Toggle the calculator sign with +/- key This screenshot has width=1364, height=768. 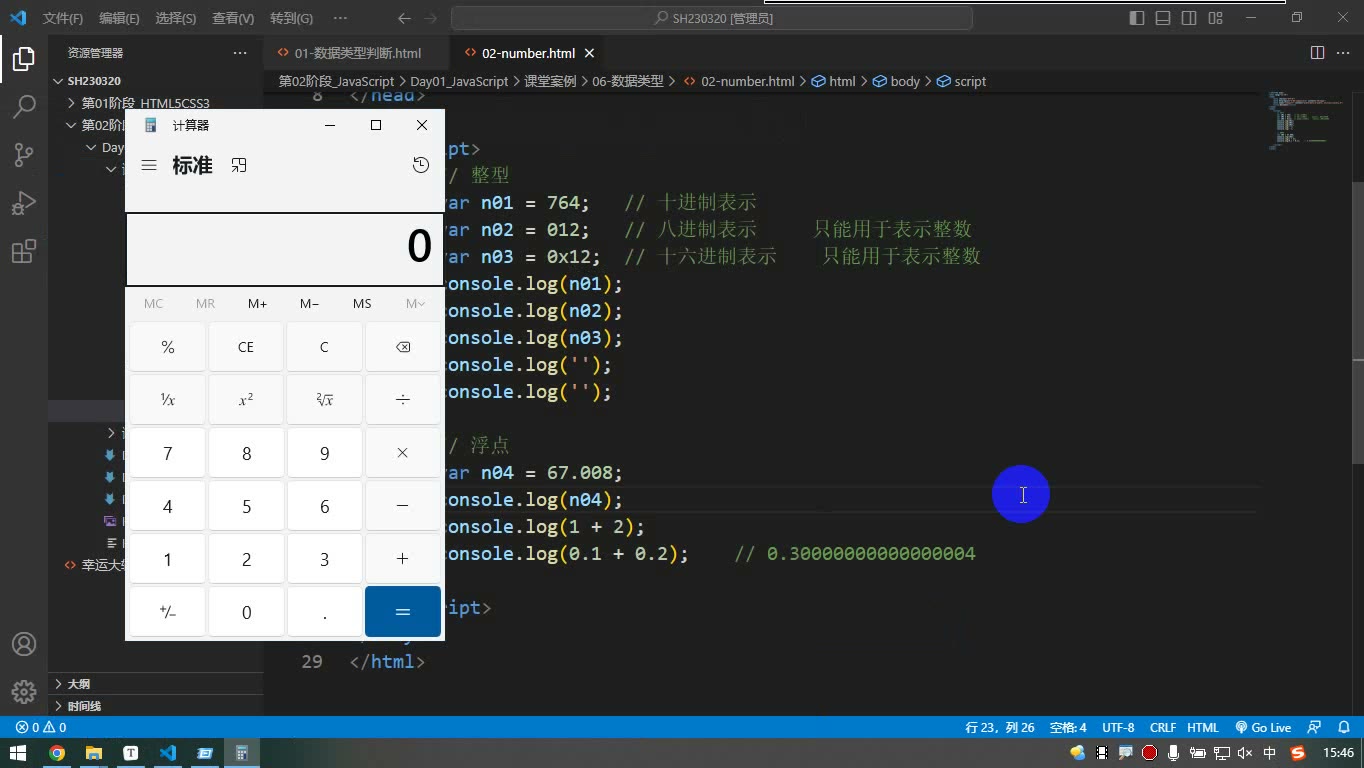tap(167, 612)
